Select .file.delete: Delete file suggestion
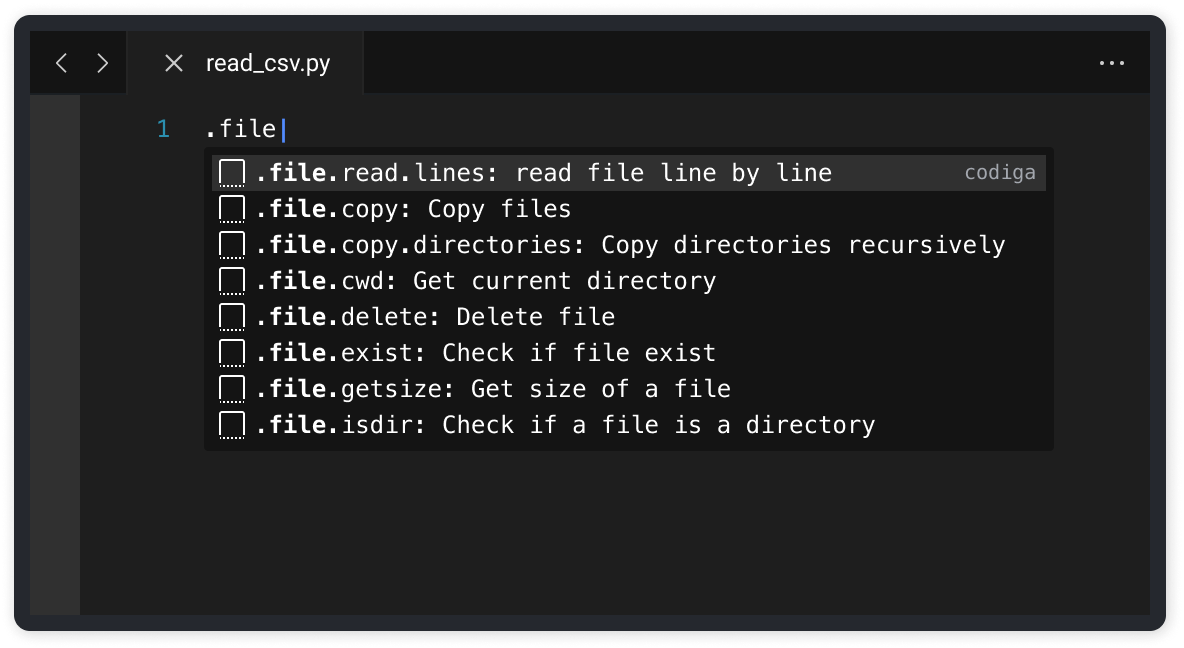The image size is (1184, 648). click(629, 317)
